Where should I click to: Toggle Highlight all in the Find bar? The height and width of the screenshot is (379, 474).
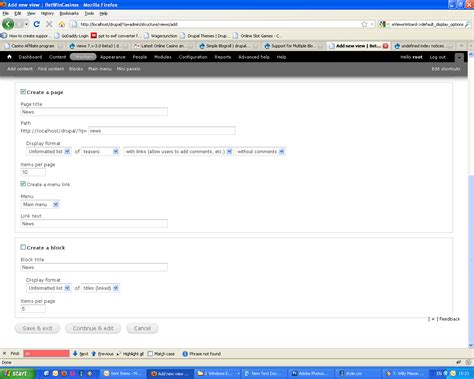tap(130, 354)
